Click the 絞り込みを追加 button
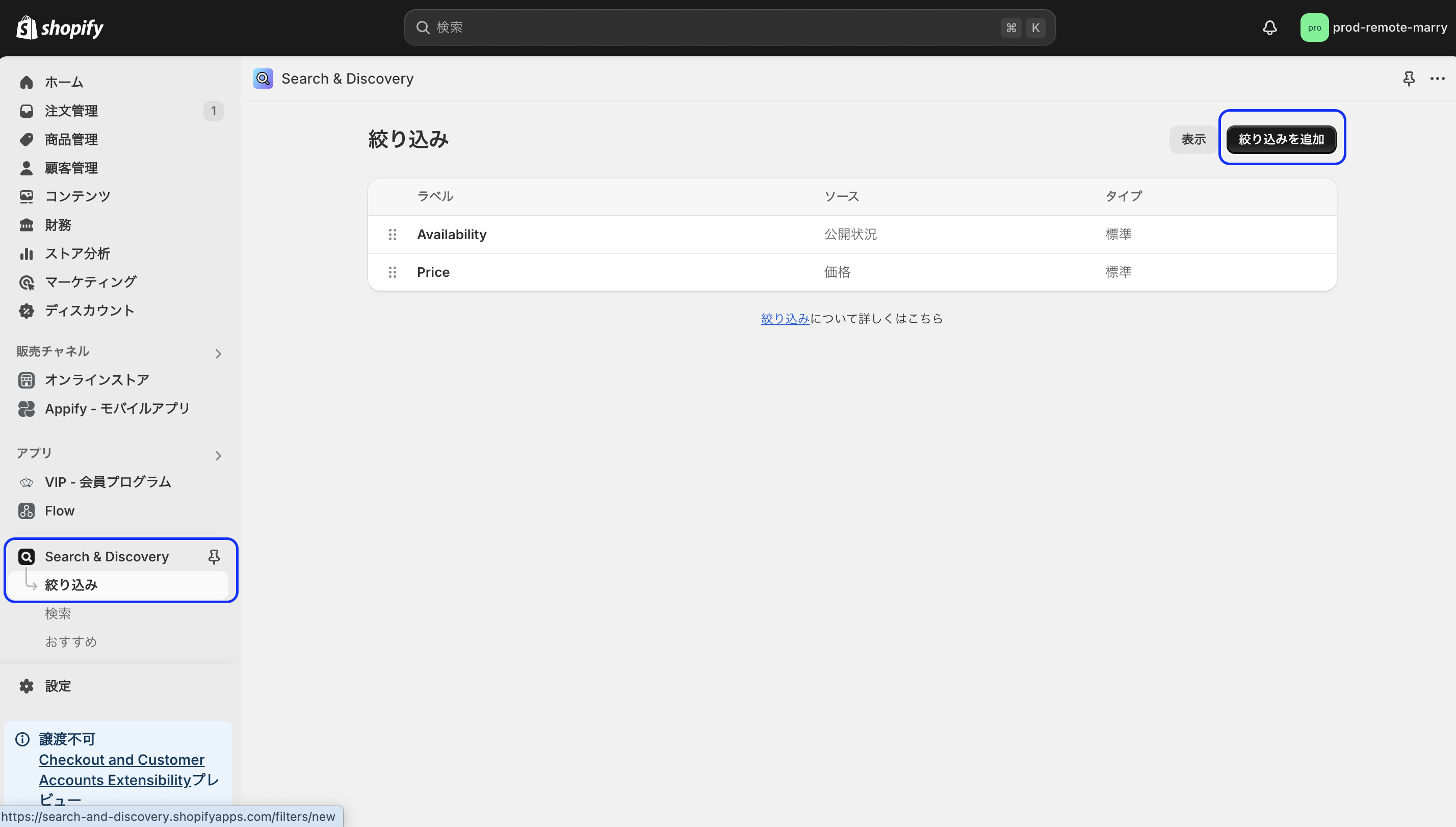 pos(1281,139)
